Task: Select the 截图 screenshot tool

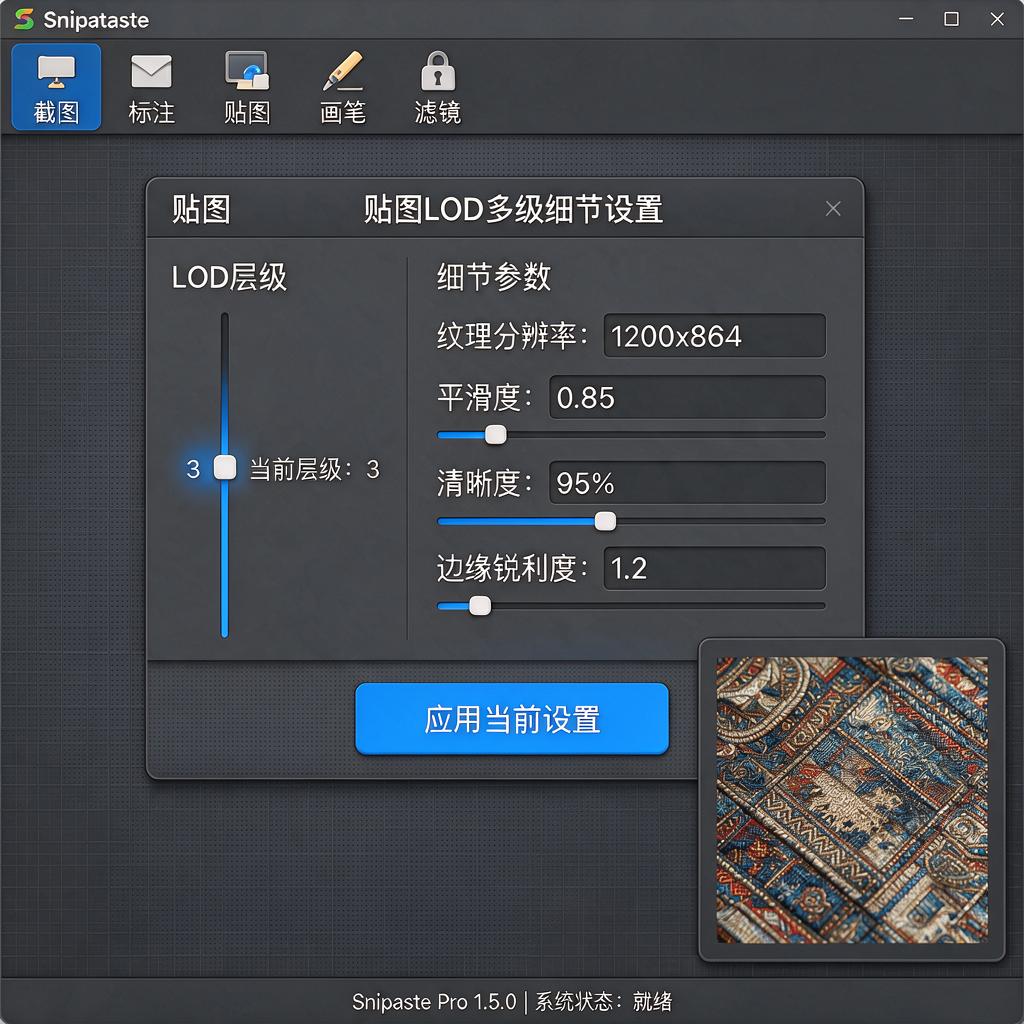Action: point(56,87)
